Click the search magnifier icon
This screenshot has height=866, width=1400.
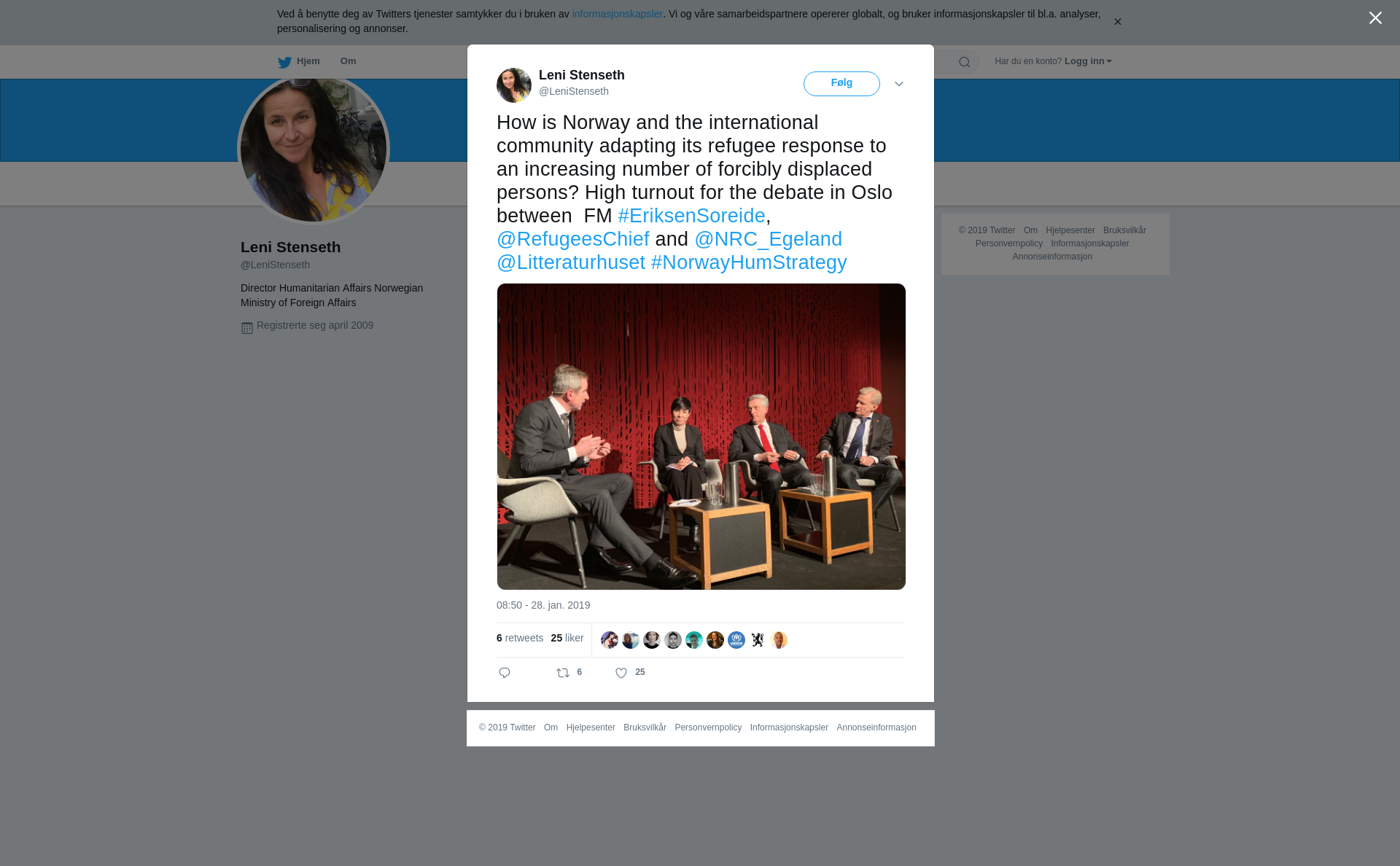pos(964,62)
